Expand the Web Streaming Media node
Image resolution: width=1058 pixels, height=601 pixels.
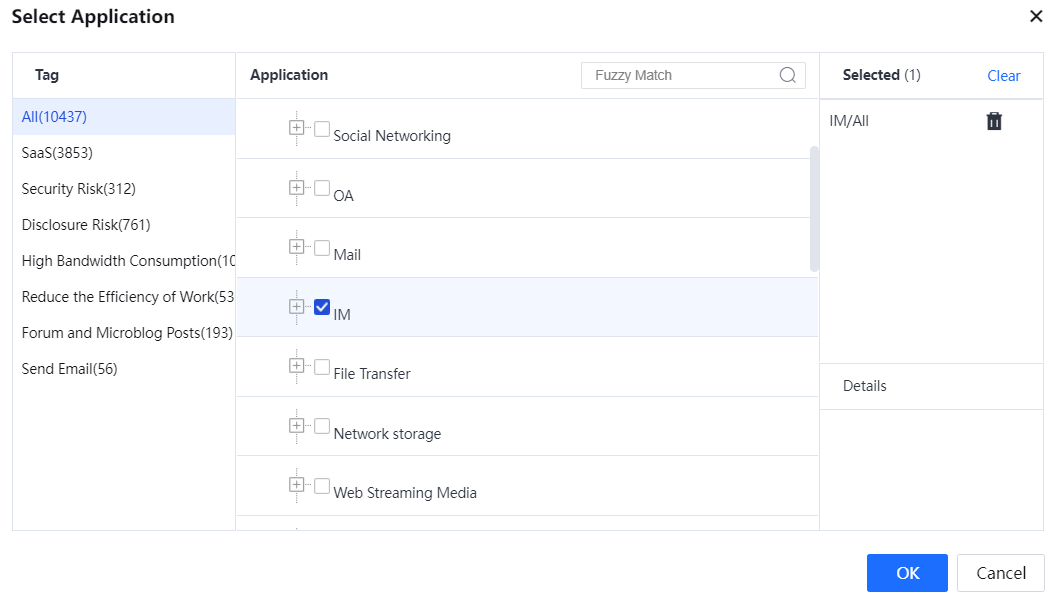296,485
